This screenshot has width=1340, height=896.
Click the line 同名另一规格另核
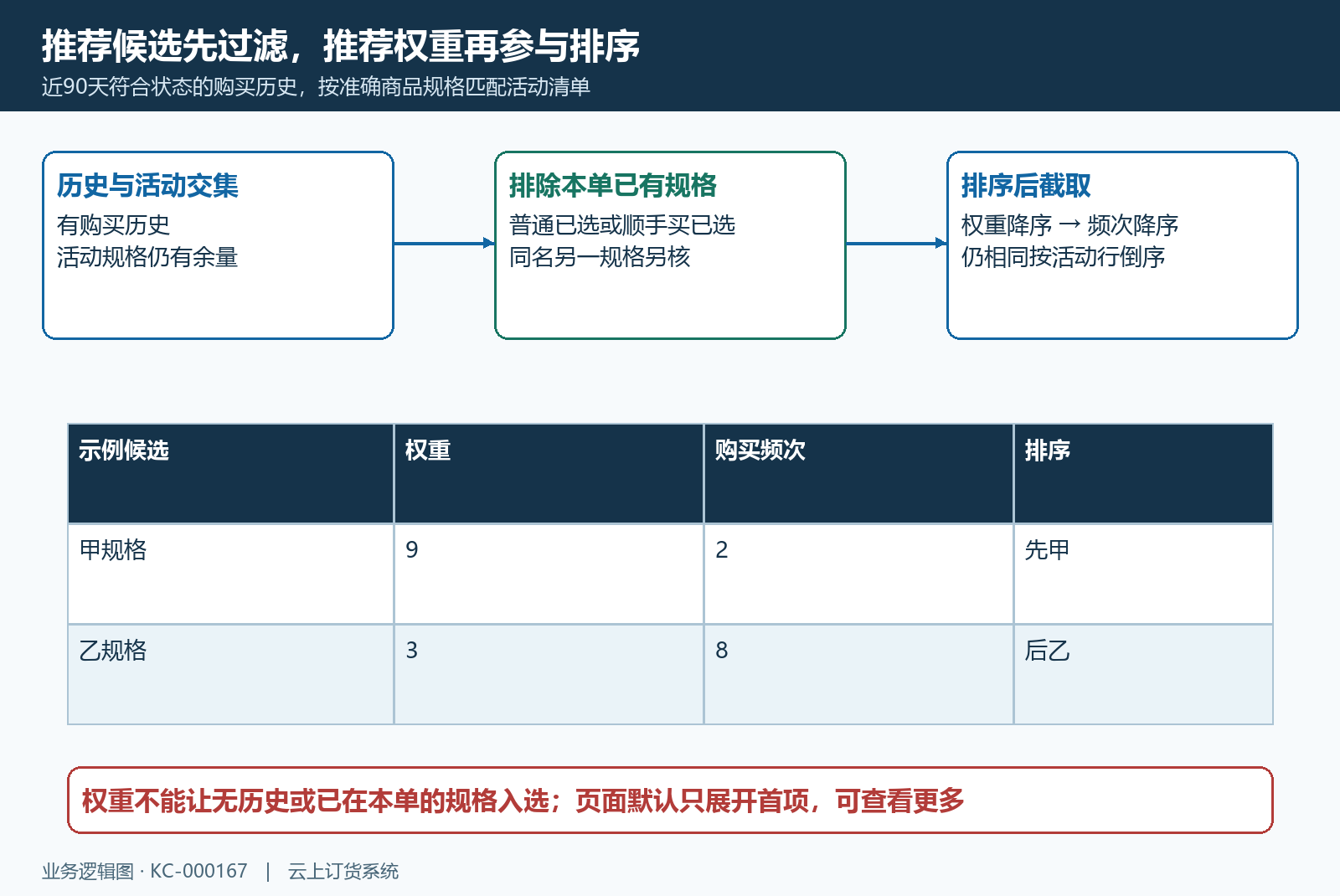(x=600, y=256)
